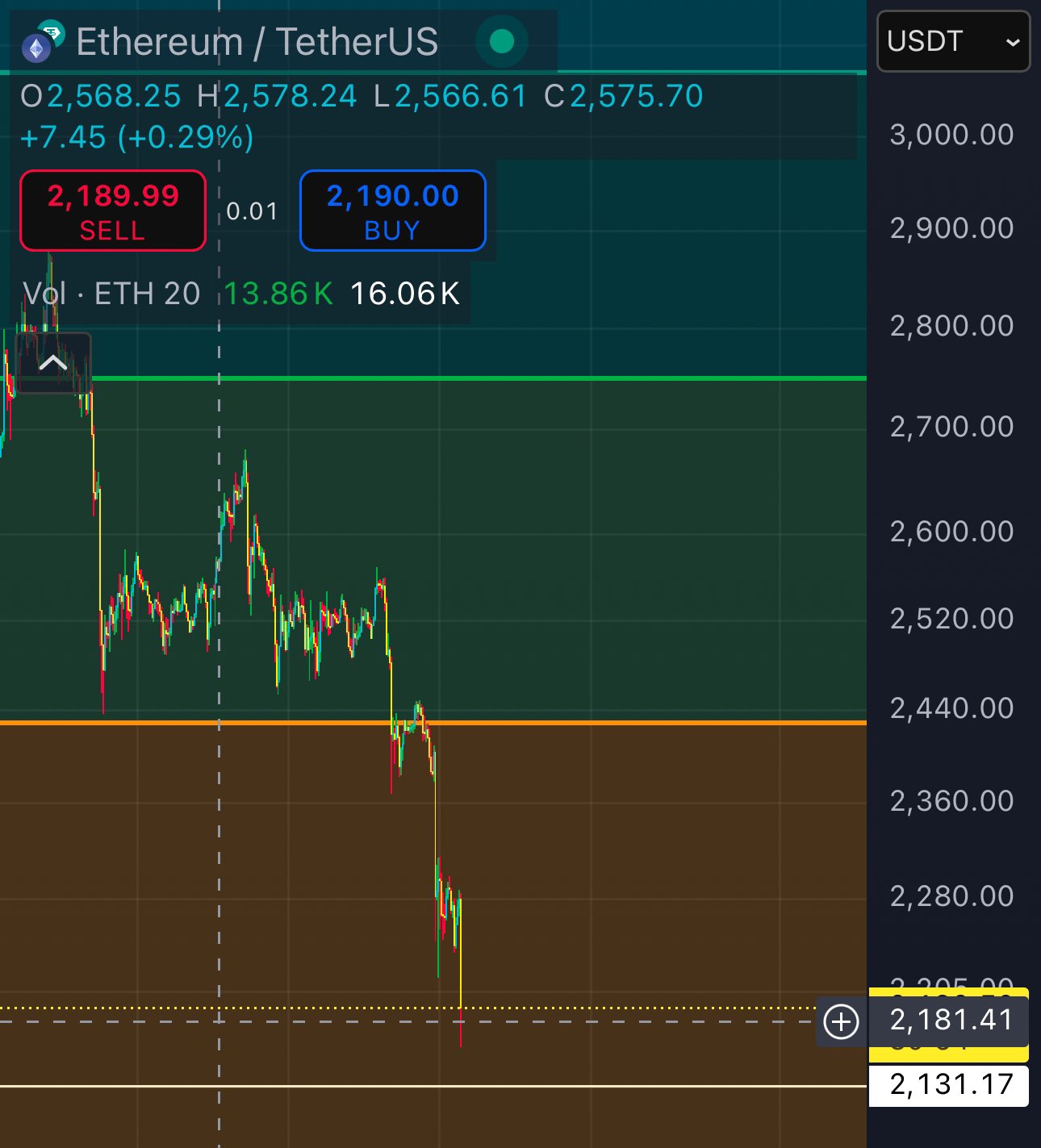Image resolution: width=1041 pixels, height=1148 pixels.
Task: Tap the plus icon on the price axis
Action: click(x=841, y=1021)
